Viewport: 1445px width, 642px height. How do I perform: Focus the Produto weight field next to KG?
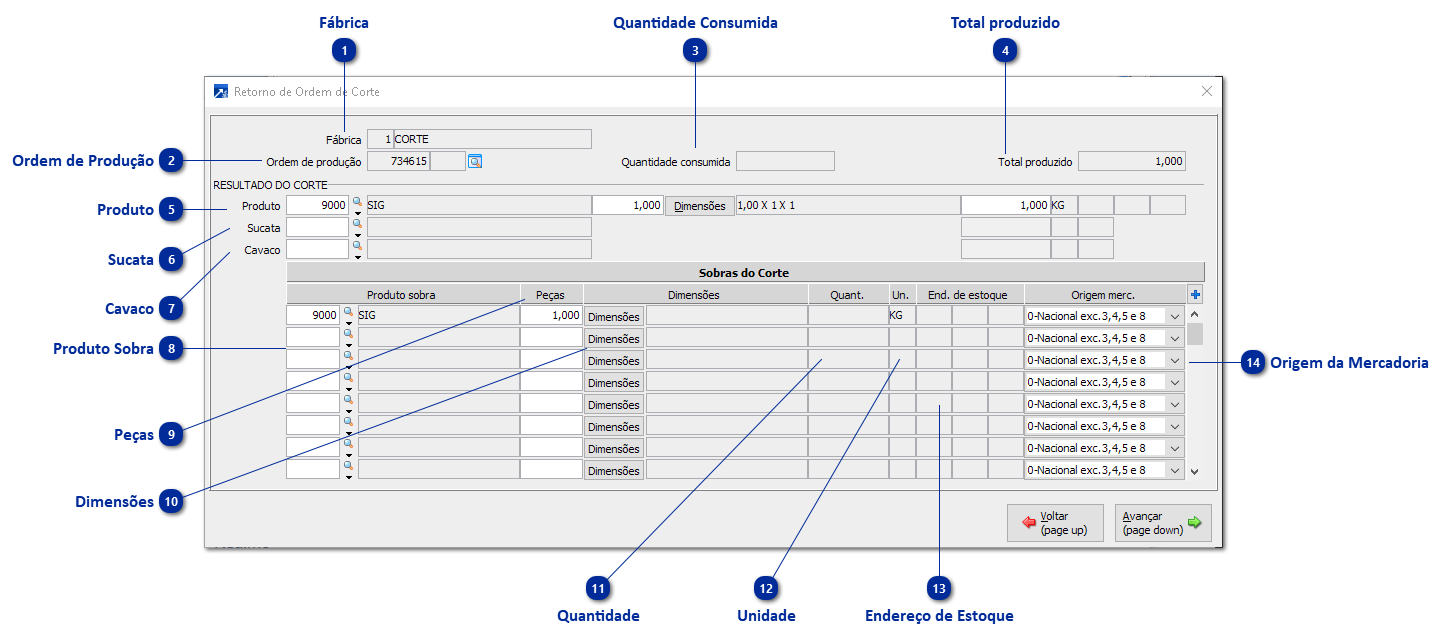tap(1005, 205)
